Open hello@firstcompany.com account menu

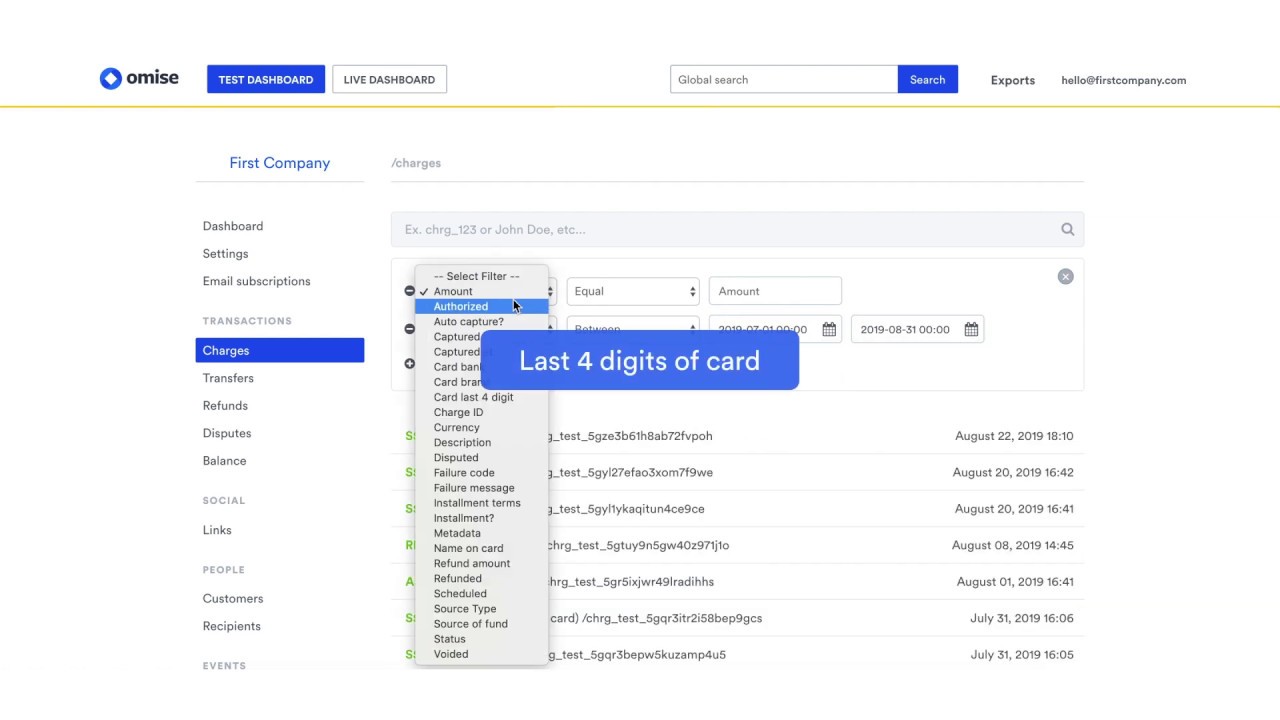click(x=1124, y=80)
